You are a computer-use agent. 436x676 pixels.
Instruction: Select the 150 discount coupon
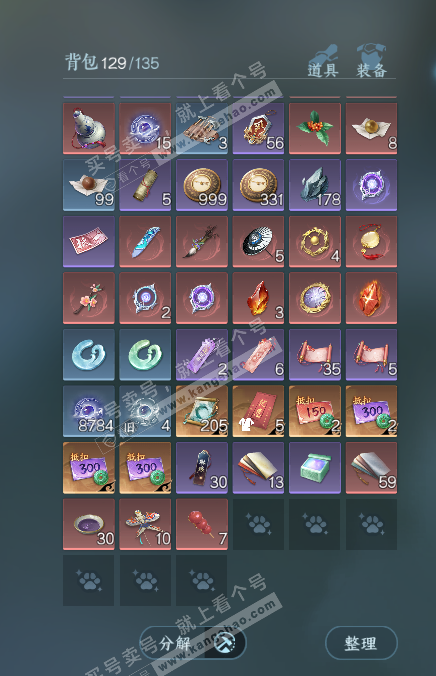pyautogui.click(x=315, y=411)
